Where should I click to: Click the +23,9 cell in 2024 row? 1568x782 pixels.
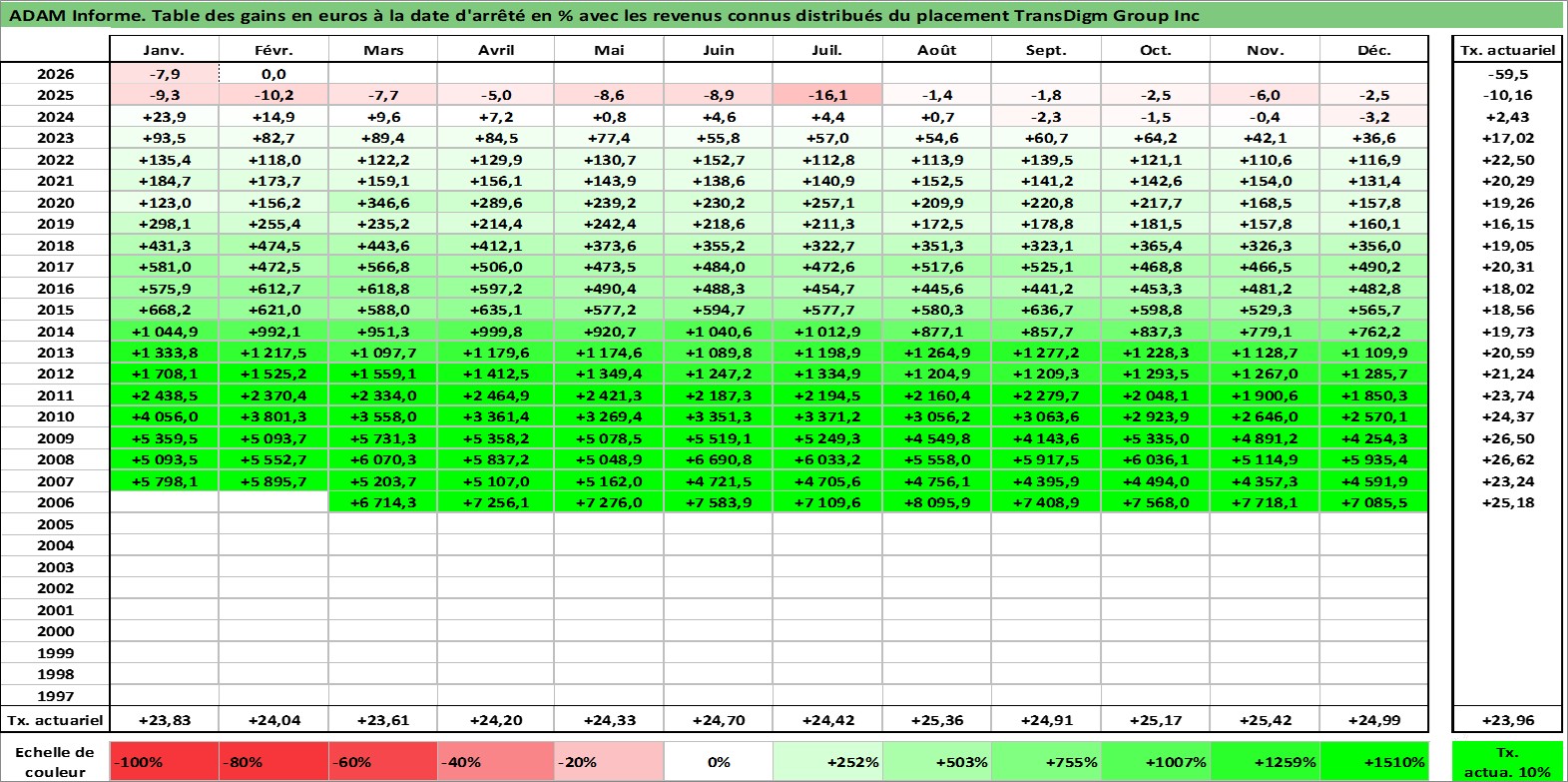[164, 117]
